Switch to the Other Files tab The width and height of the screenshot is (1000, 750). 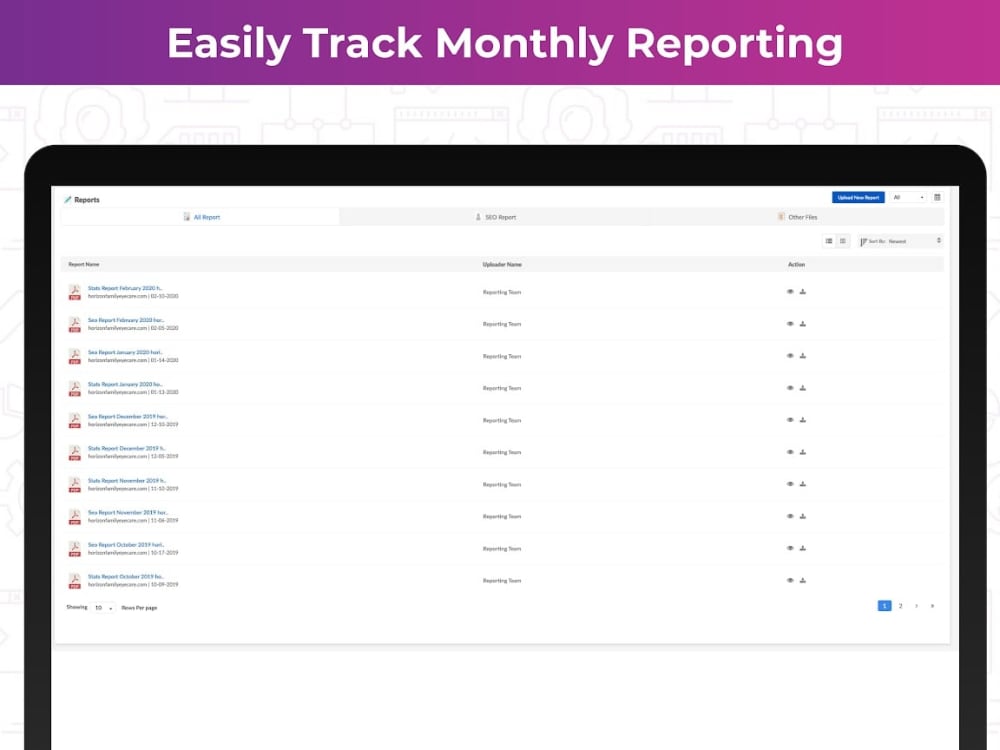797,217
